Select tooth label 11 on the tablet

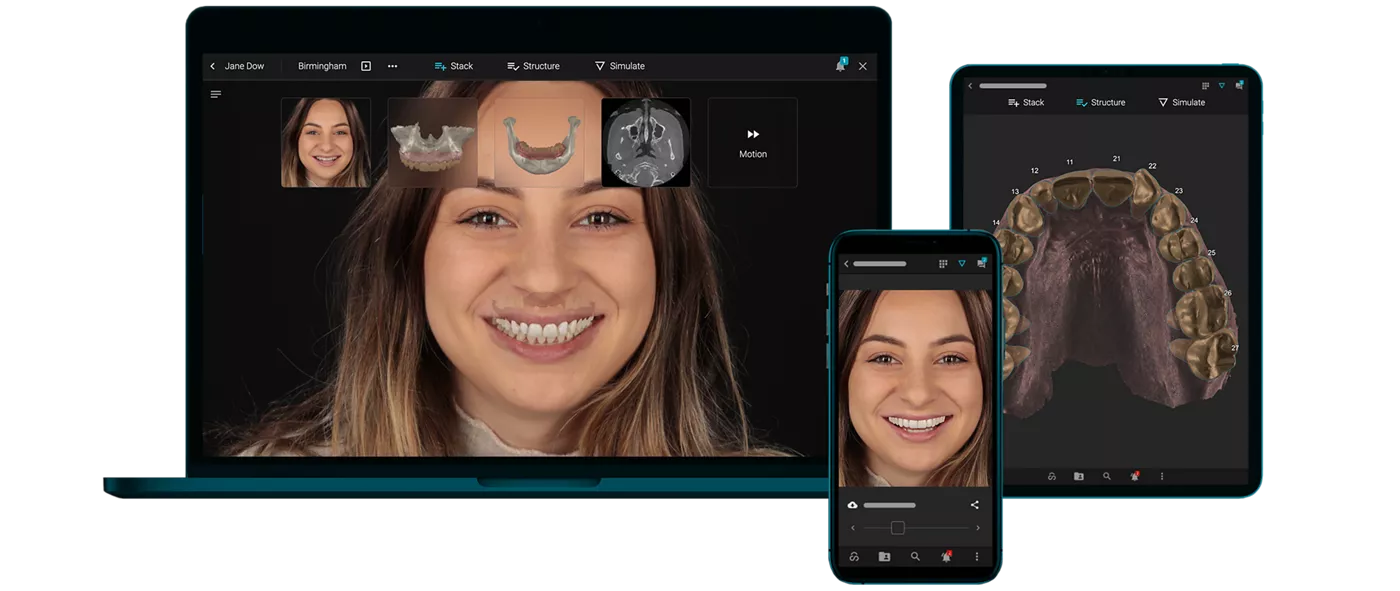(1070, 162)
